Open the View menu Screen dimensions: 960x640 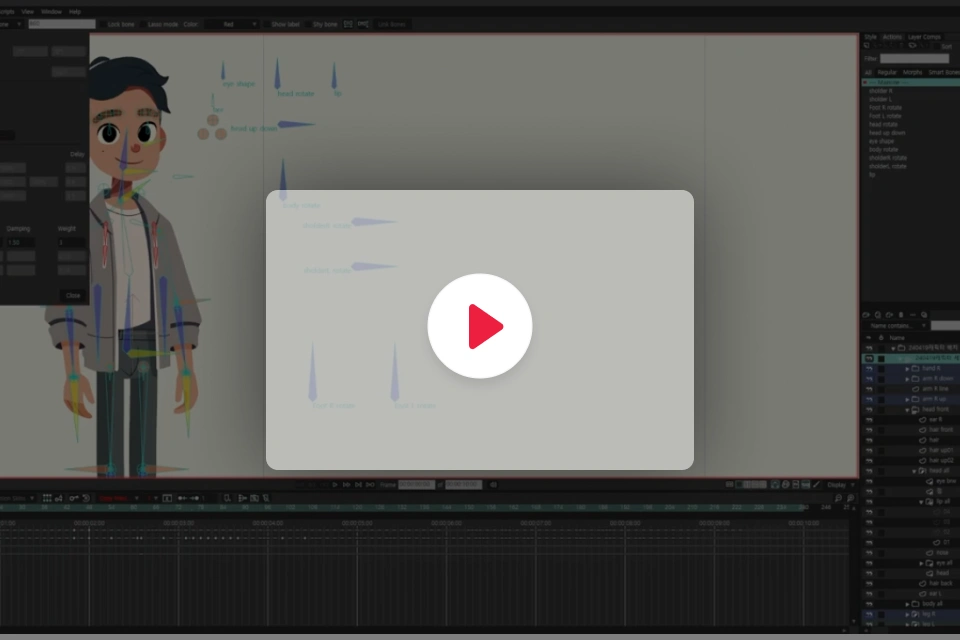click(28, 12)
